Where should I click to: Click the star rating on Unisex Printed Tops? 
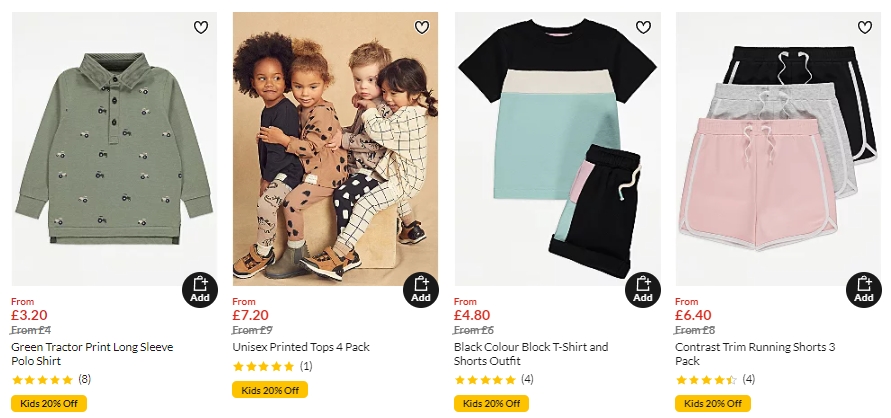[x=264, y=366]
